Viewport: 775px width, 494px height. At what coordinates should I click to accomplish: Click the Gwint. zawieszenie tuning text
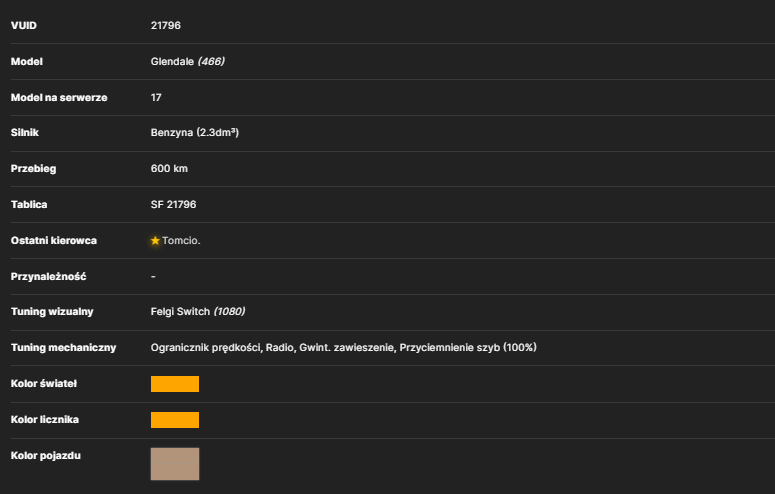coord(347,348)
